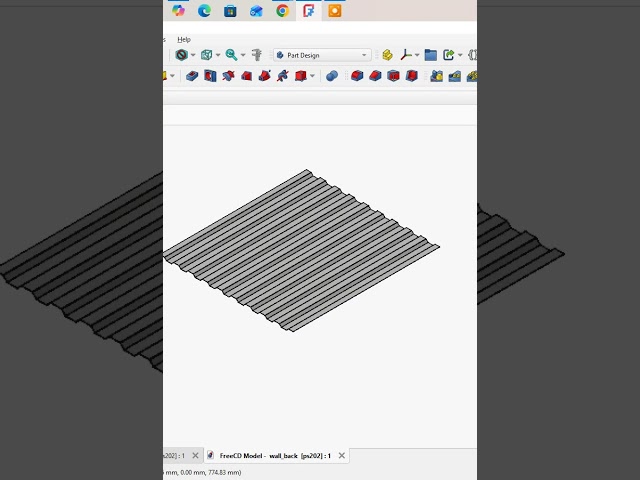Screen dimensions: 640x480
Task: Expand the dropdown beside the cut-off yellow icon
Action: [x=172, y=76]
